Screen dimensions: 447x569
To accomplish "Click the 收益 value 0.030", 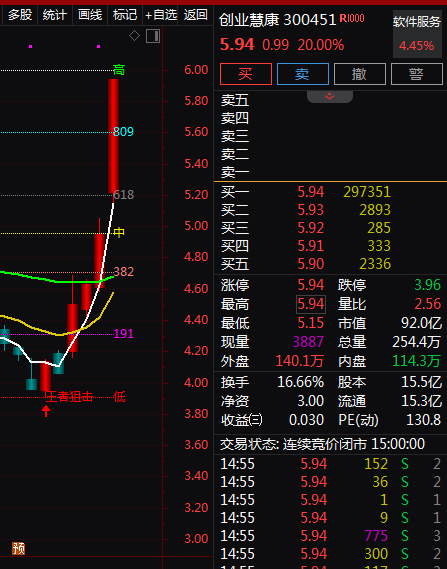I will [306, 420].
